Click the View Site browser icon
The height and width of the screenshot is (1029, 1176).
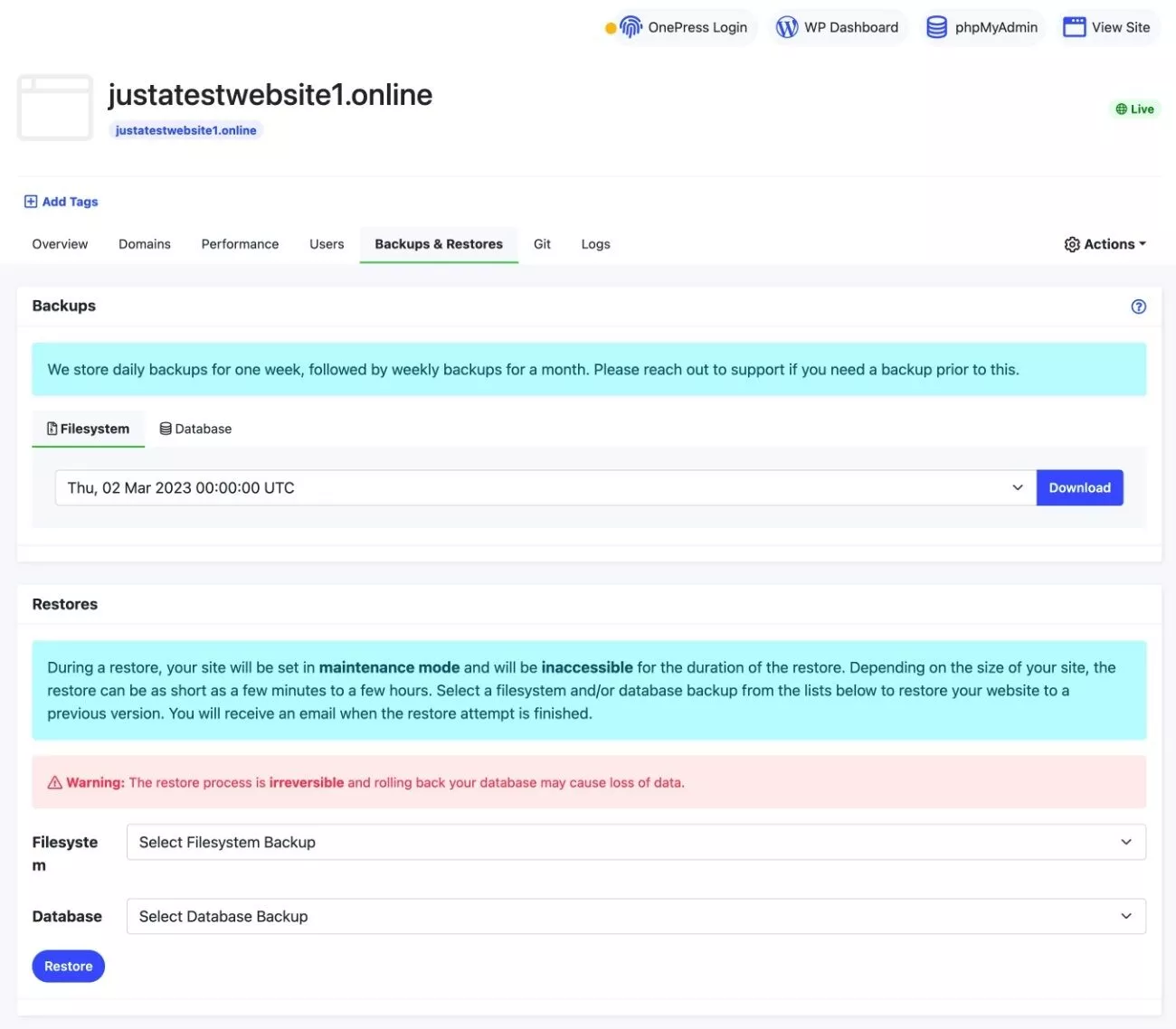(1074, 27)
